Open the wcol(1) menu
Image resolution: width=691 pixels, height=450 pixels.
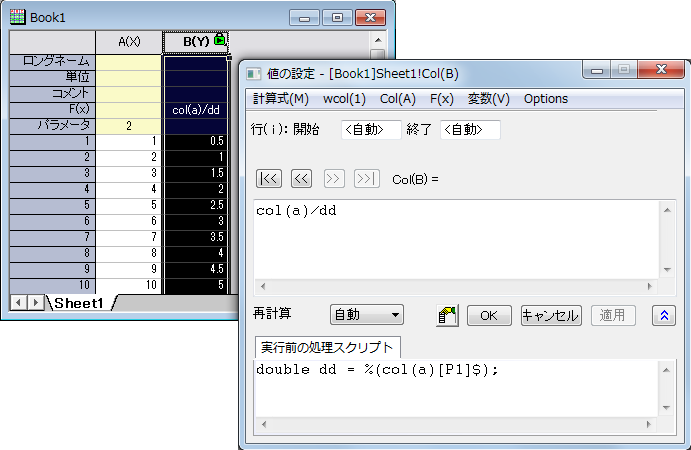[x=344, y=99]
